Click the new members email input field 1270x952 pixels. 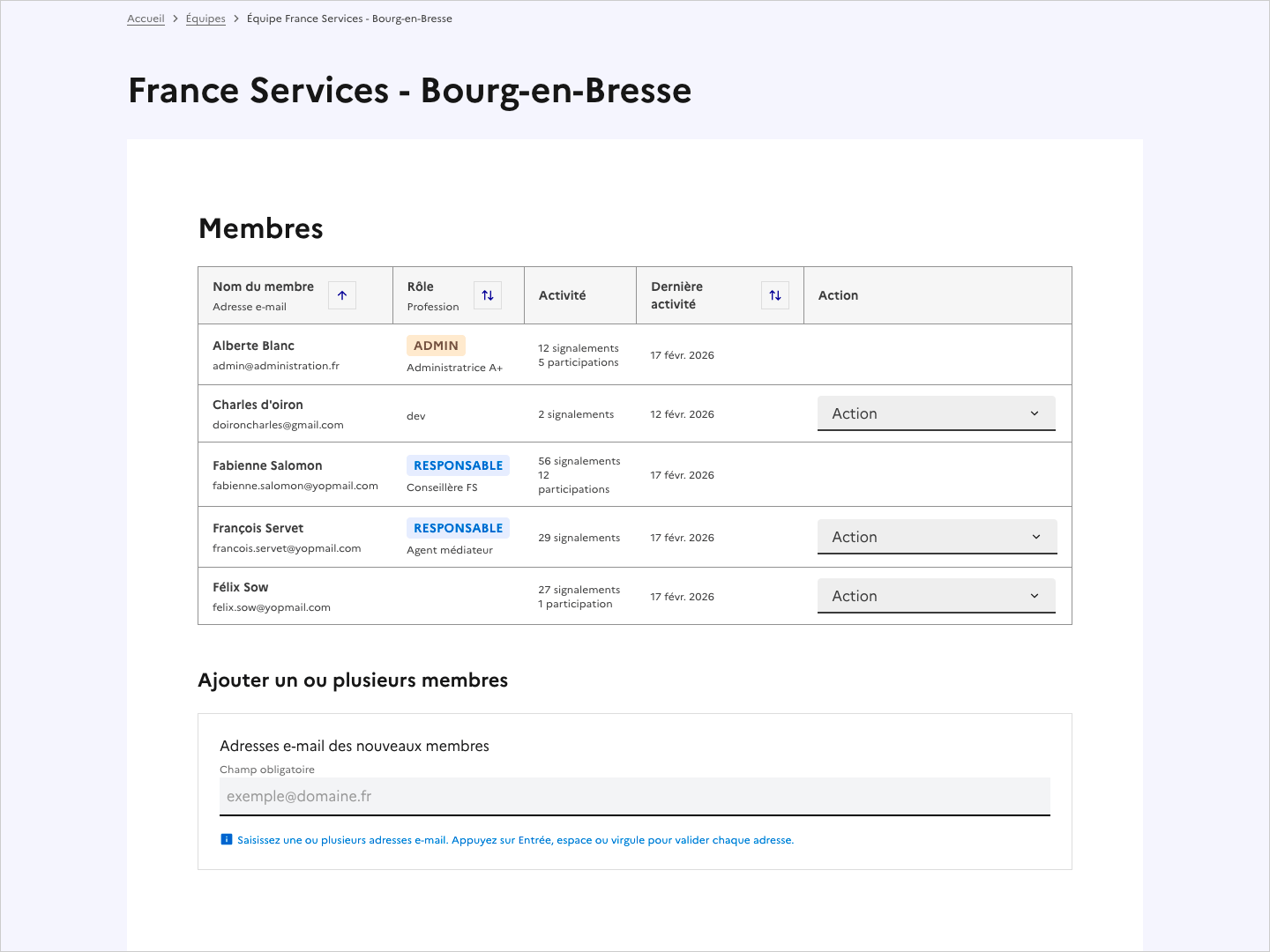pos(634,796)
